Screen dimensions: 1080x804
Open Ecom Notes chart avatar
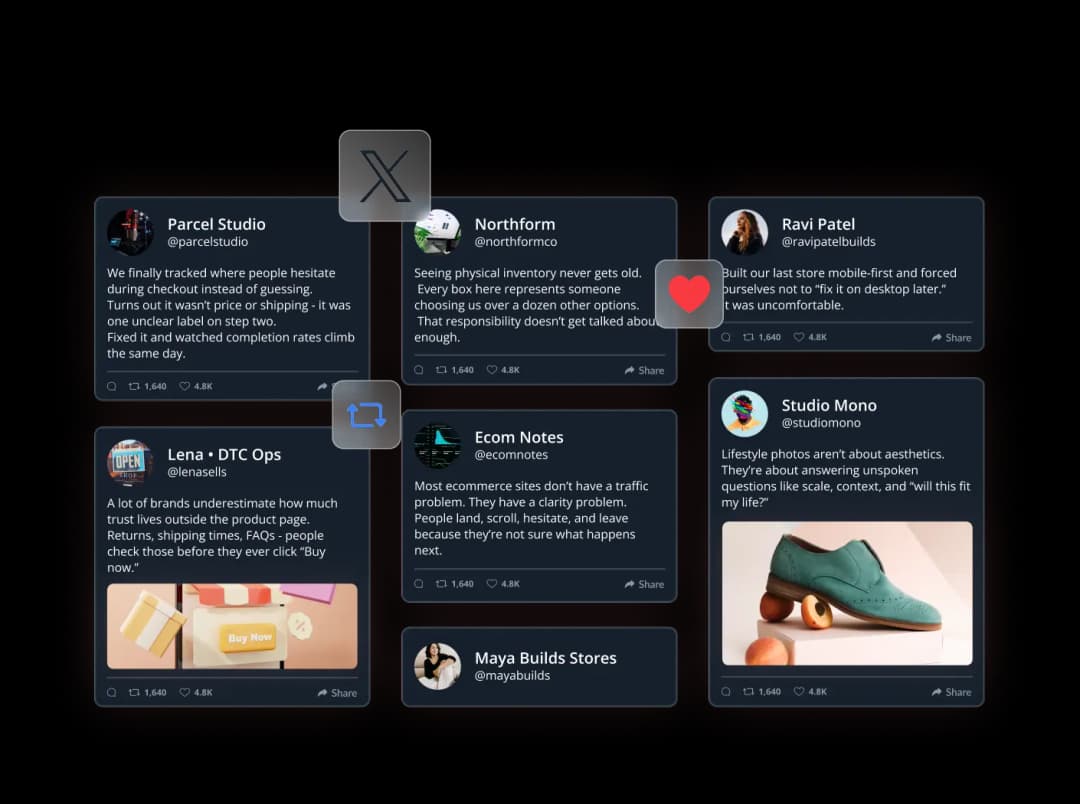(x=437, y=446)
